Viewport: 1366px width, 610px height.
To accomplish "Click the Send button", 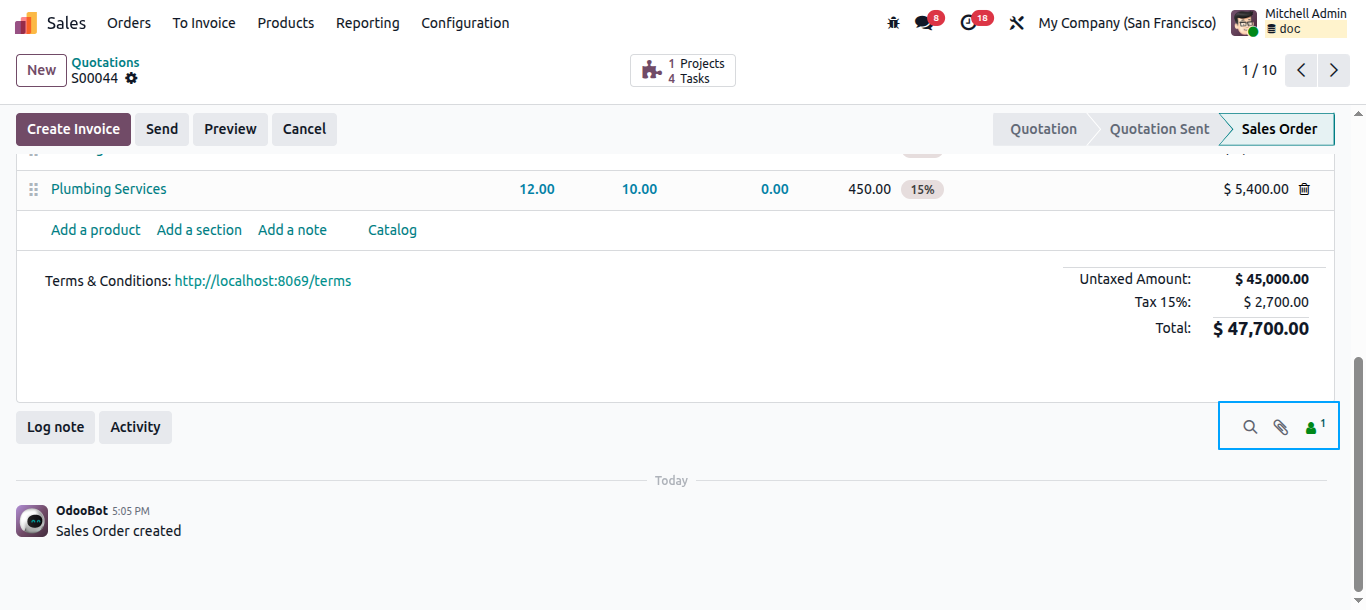I will [x=162, y=129].
